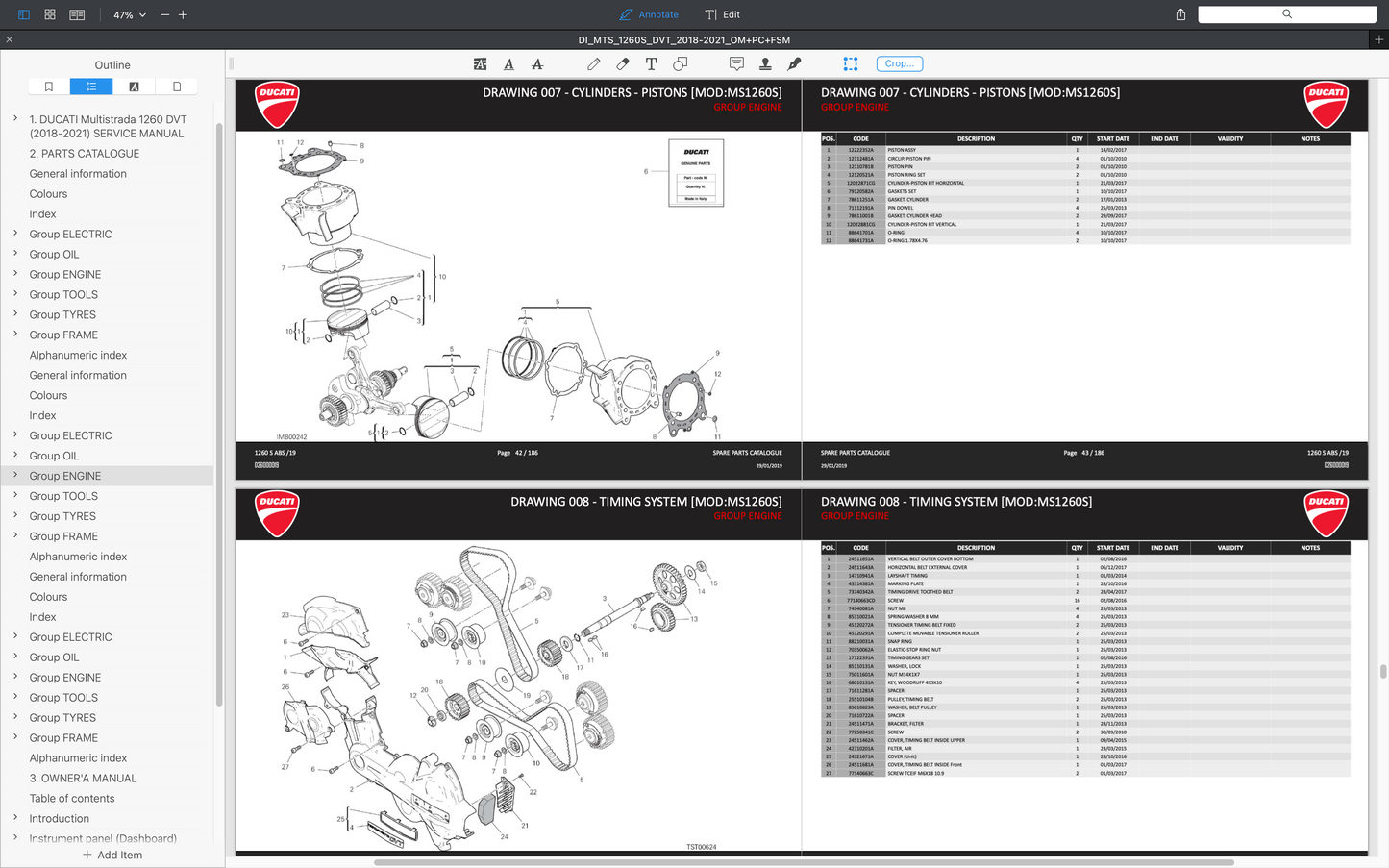Viewport: 1389px width, 868px height.
Task: Click the Crop button
Action: point(899,63)
